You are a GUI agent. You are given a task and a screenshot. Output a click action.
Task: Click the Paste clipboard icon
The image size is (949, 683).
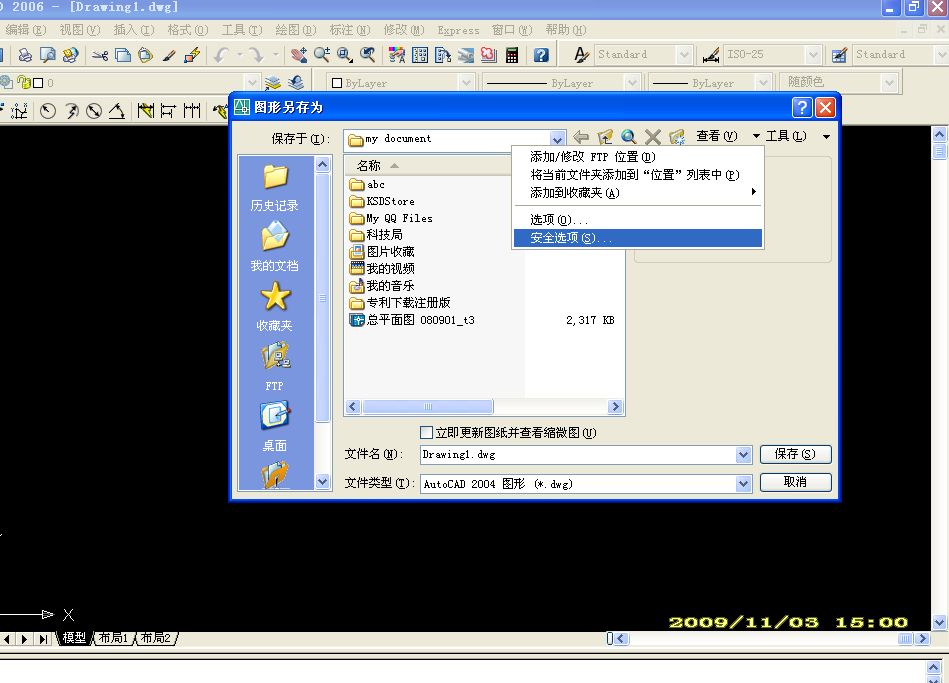(x=145, y=55)
